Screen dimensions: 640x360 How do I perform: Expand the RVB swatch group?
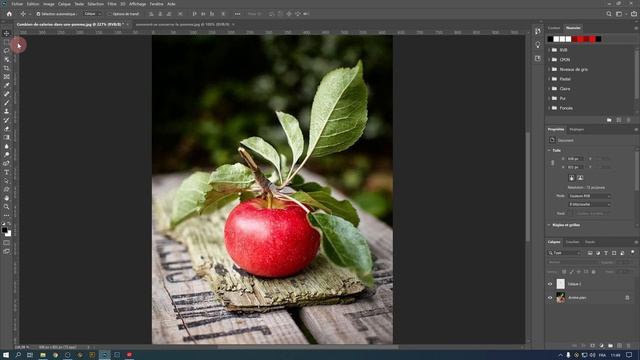click(549, 50)
